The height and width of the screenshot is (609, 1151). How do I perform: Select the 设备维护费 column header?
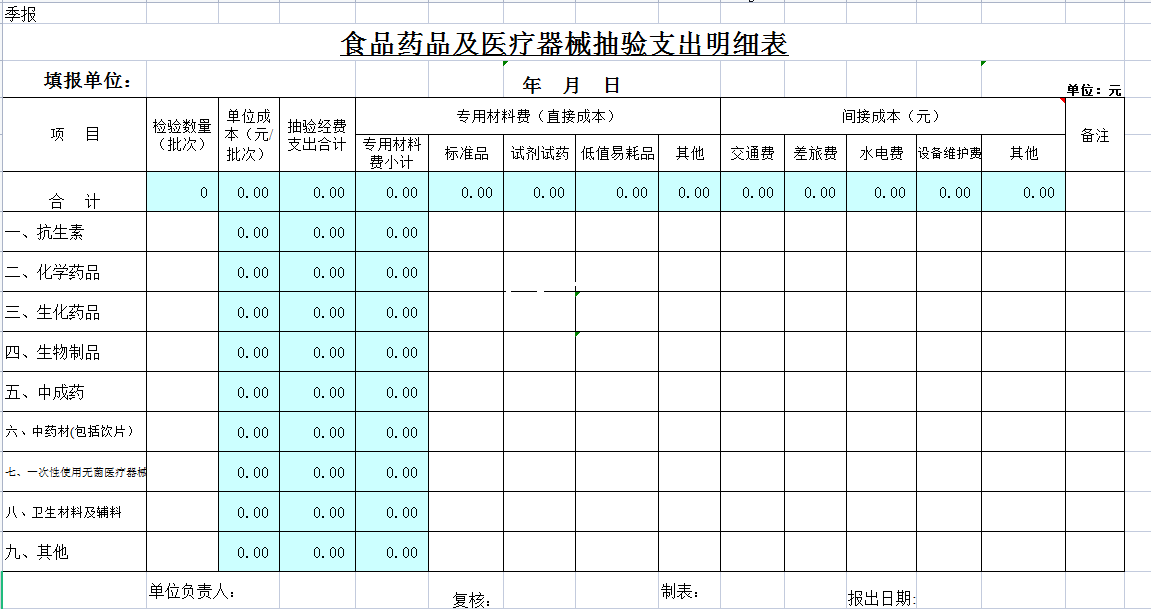click(x=949, y=153)
